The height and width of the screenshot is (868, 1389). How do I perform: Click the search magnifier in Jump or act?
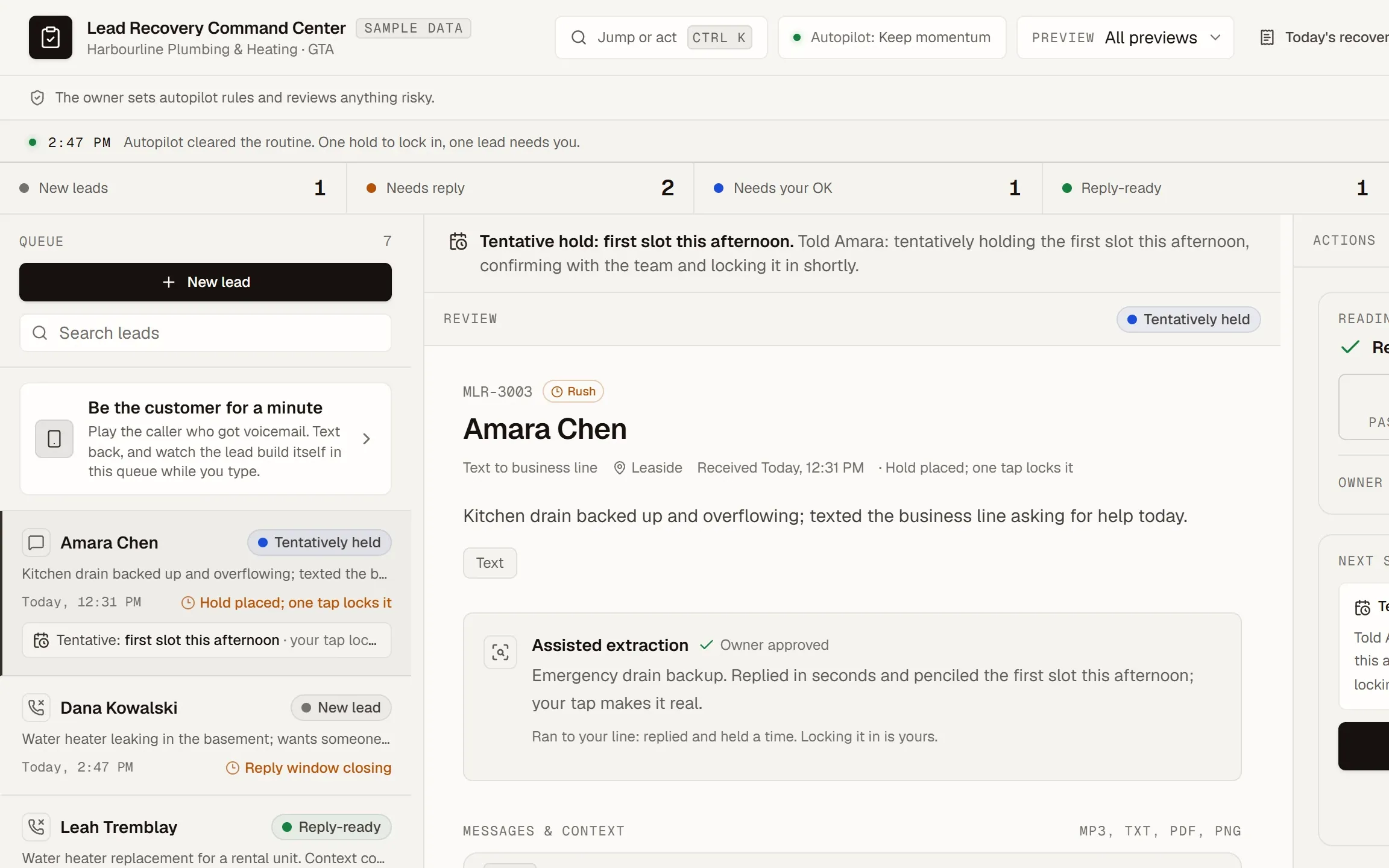579,37
